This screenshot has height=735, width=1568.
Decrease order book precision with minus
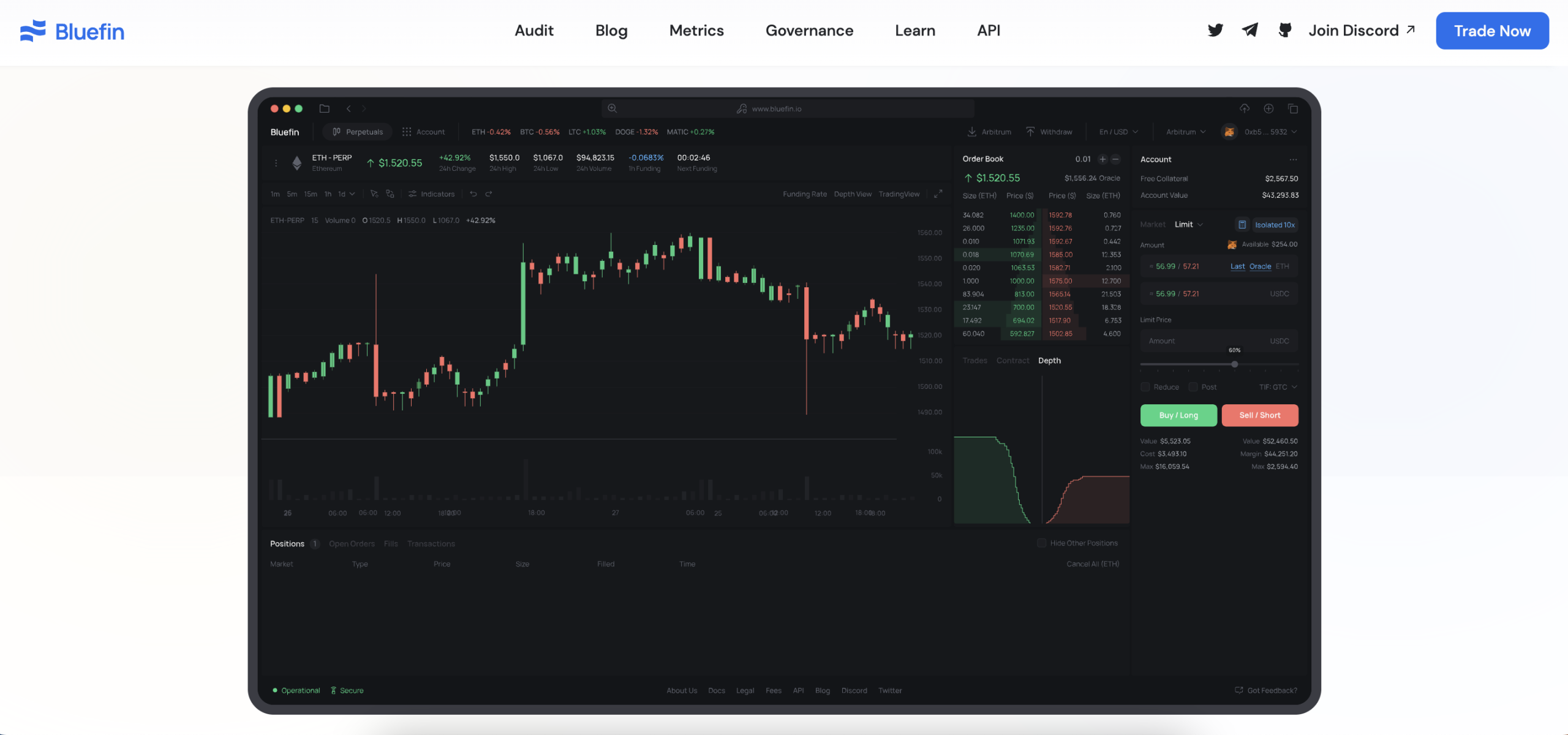(1115, 159)
